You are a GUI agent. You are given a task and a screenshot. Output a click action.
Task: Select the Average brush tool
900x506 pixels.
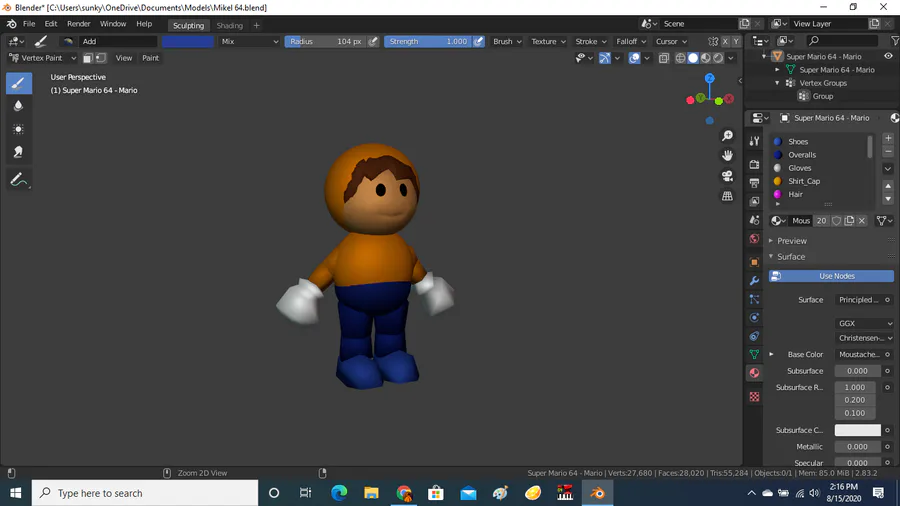pos(18,129)
